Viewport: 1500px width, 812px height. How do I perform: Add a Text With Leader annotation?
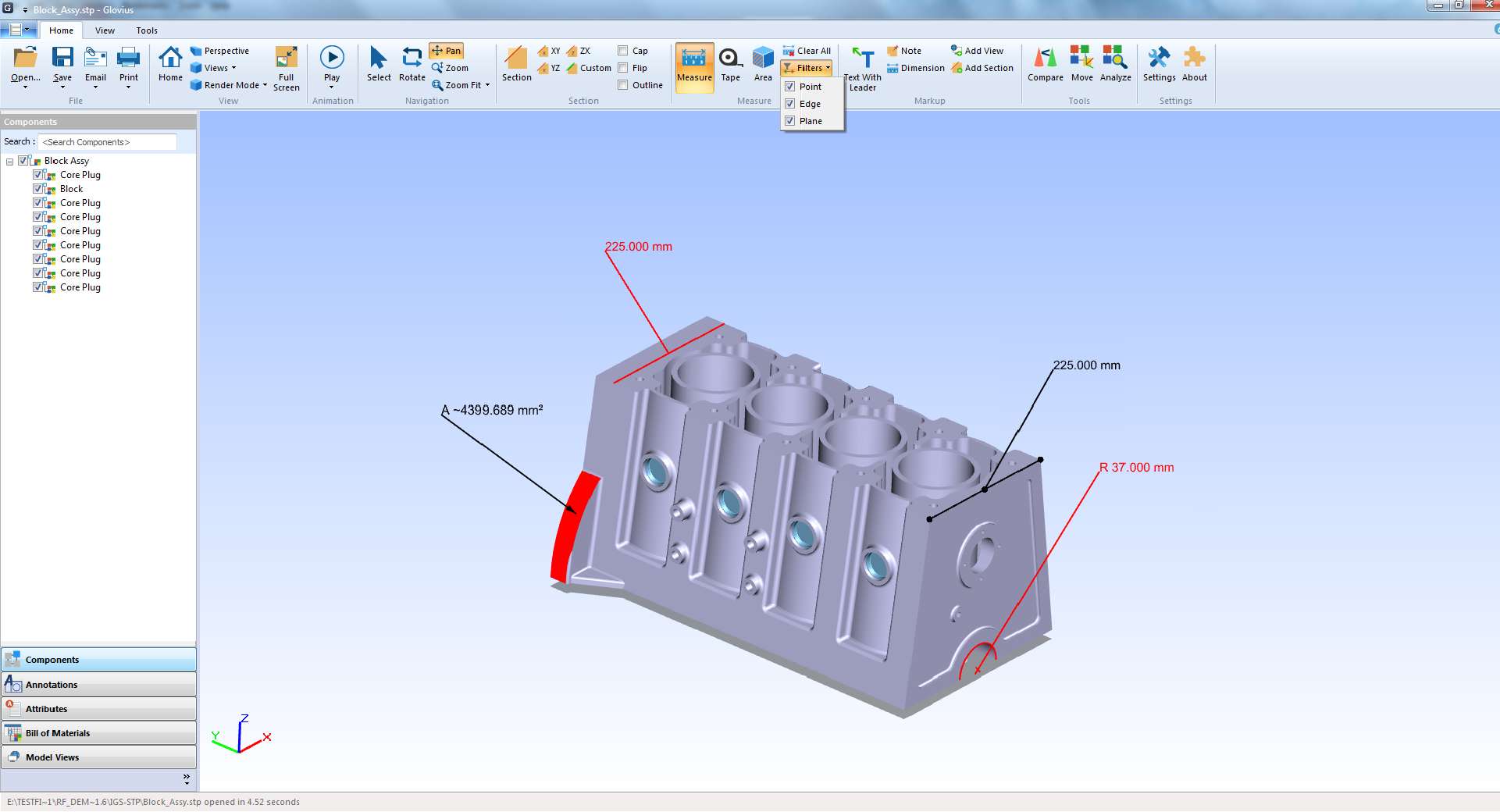[x=863, y=69]
